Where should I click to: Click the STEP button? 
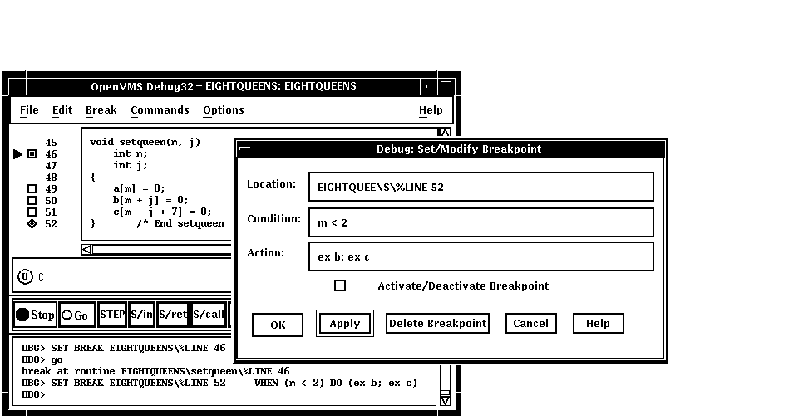[x=112, y=315]
